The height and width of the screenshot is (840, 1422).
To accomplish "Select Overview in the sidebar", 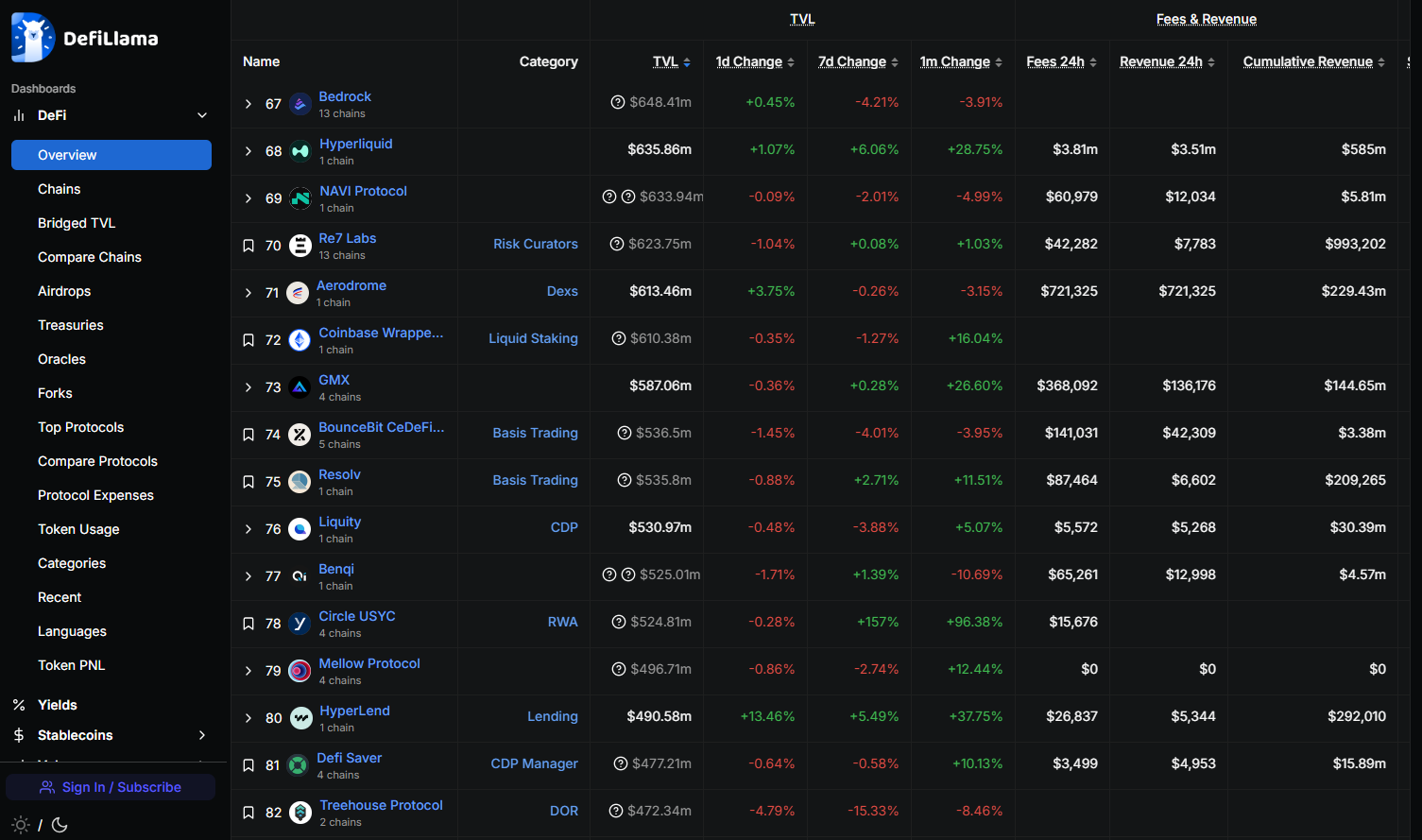I will pos(111,155).
